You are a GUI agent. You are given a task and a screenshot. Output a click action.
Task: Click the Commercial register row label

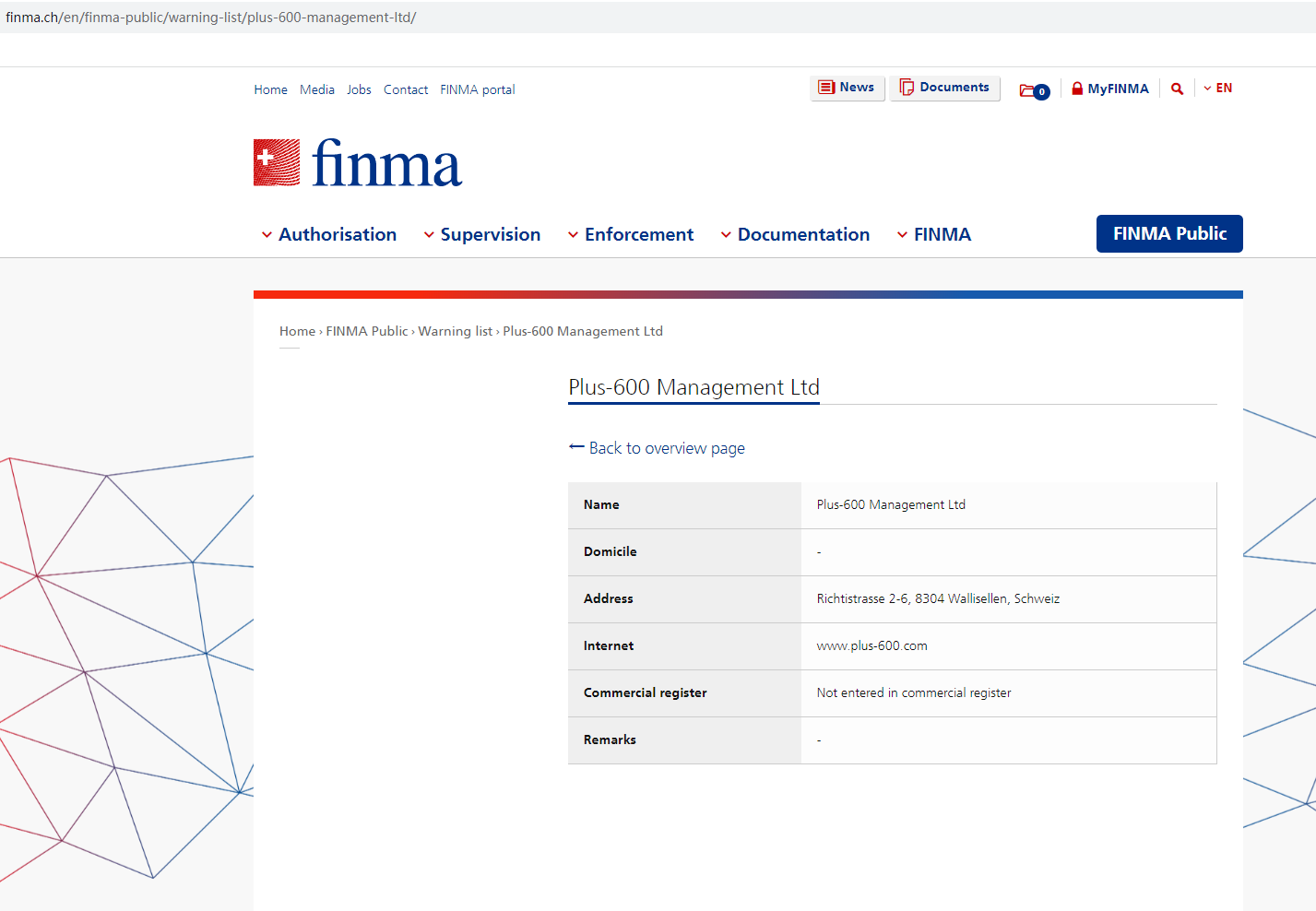point(646,692)
